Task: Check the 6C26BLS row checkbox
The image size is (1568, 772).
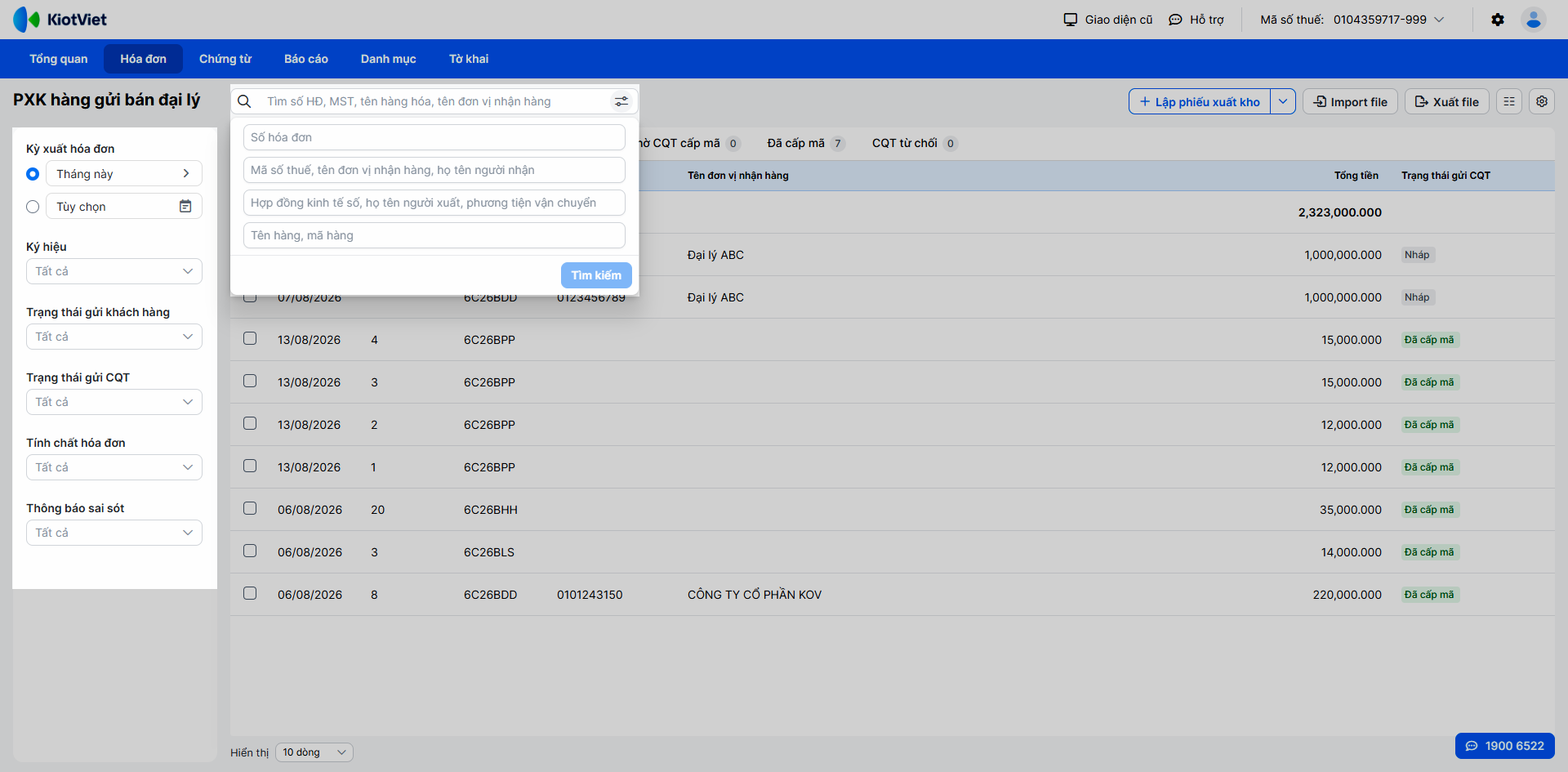Action: pos(250,551)
